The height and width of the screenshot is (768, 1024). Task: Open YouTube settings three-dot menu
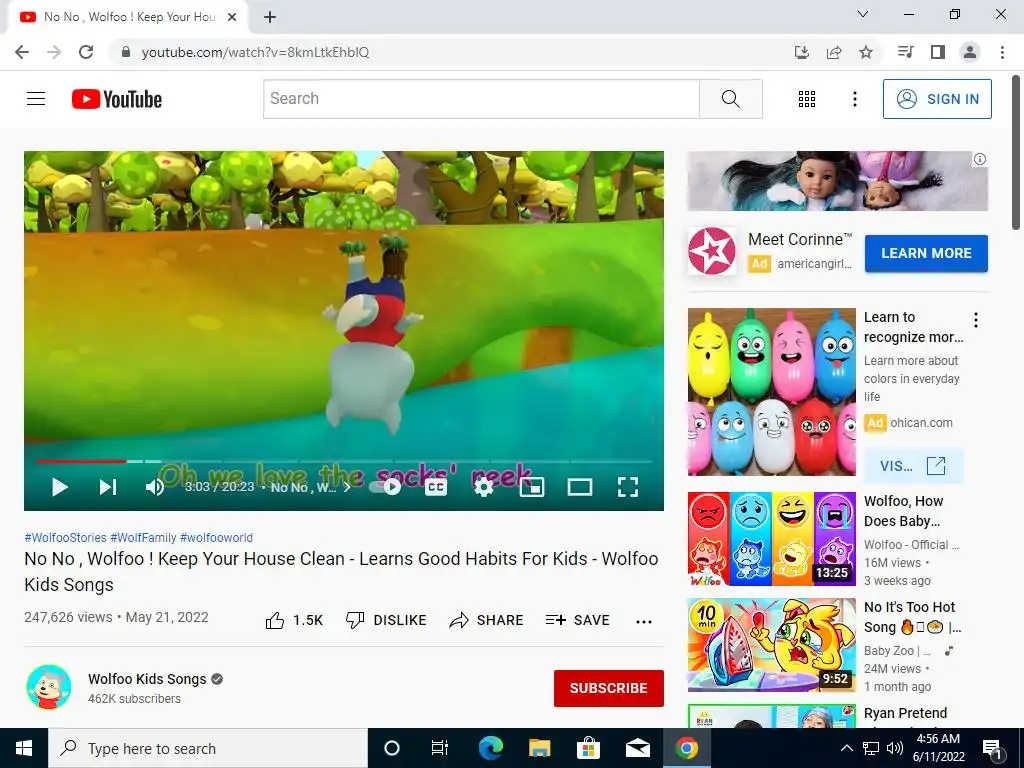(854, 99)
